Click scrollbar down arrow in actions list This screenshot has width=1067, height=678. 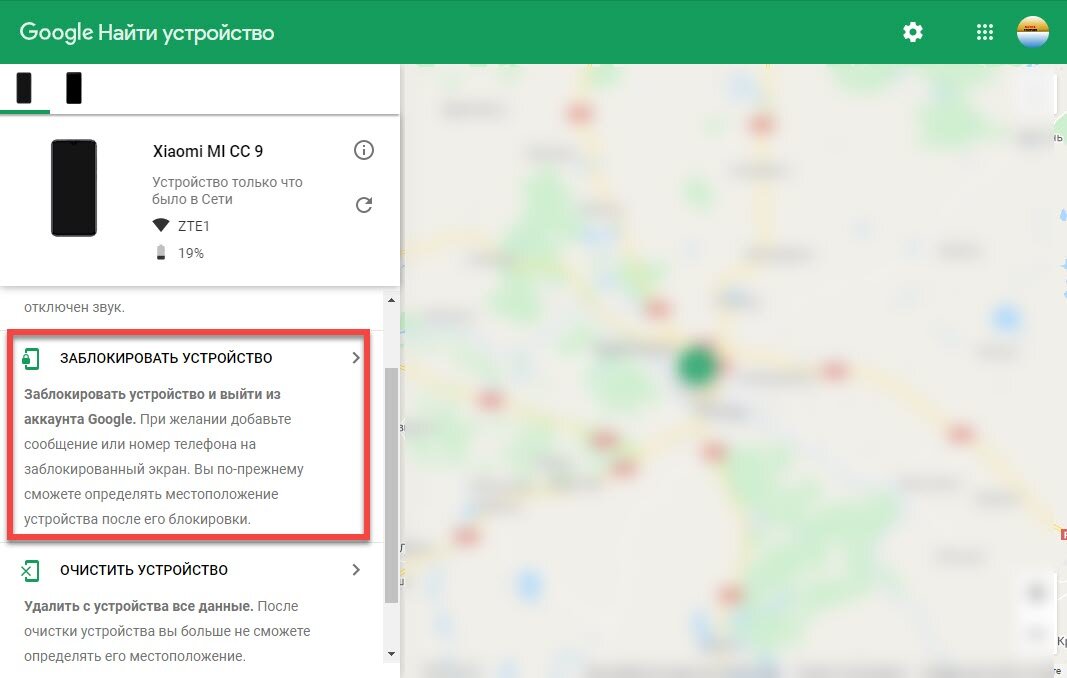(391, 654)
